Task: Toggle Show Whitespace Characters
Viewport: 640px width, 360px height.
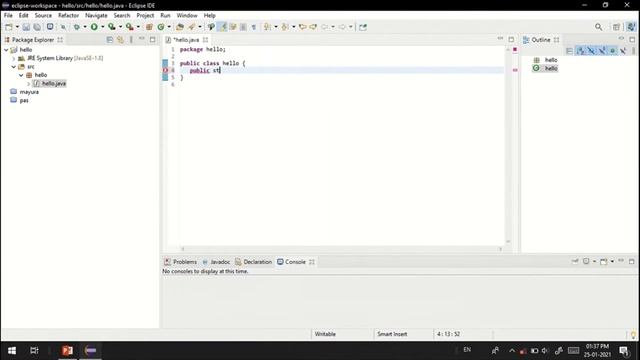Action: click(x=253, y=27)
